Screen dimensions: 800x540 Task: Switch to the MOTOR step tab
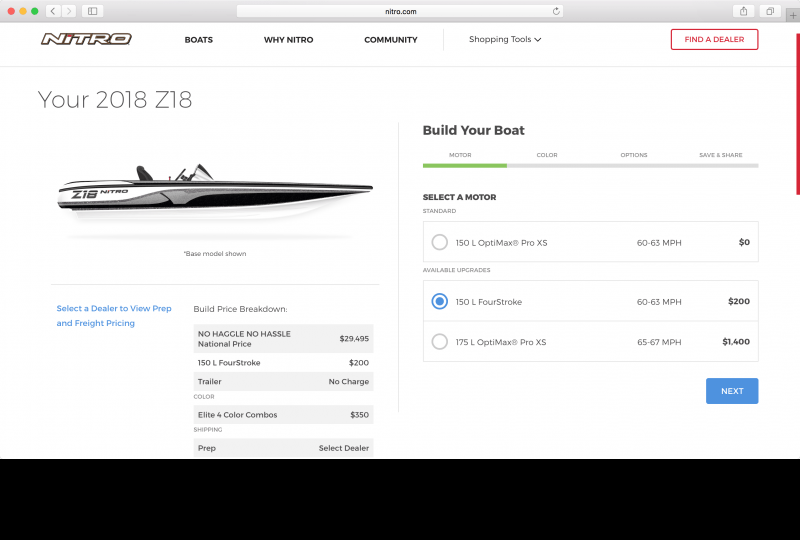[x=460, y=155]
